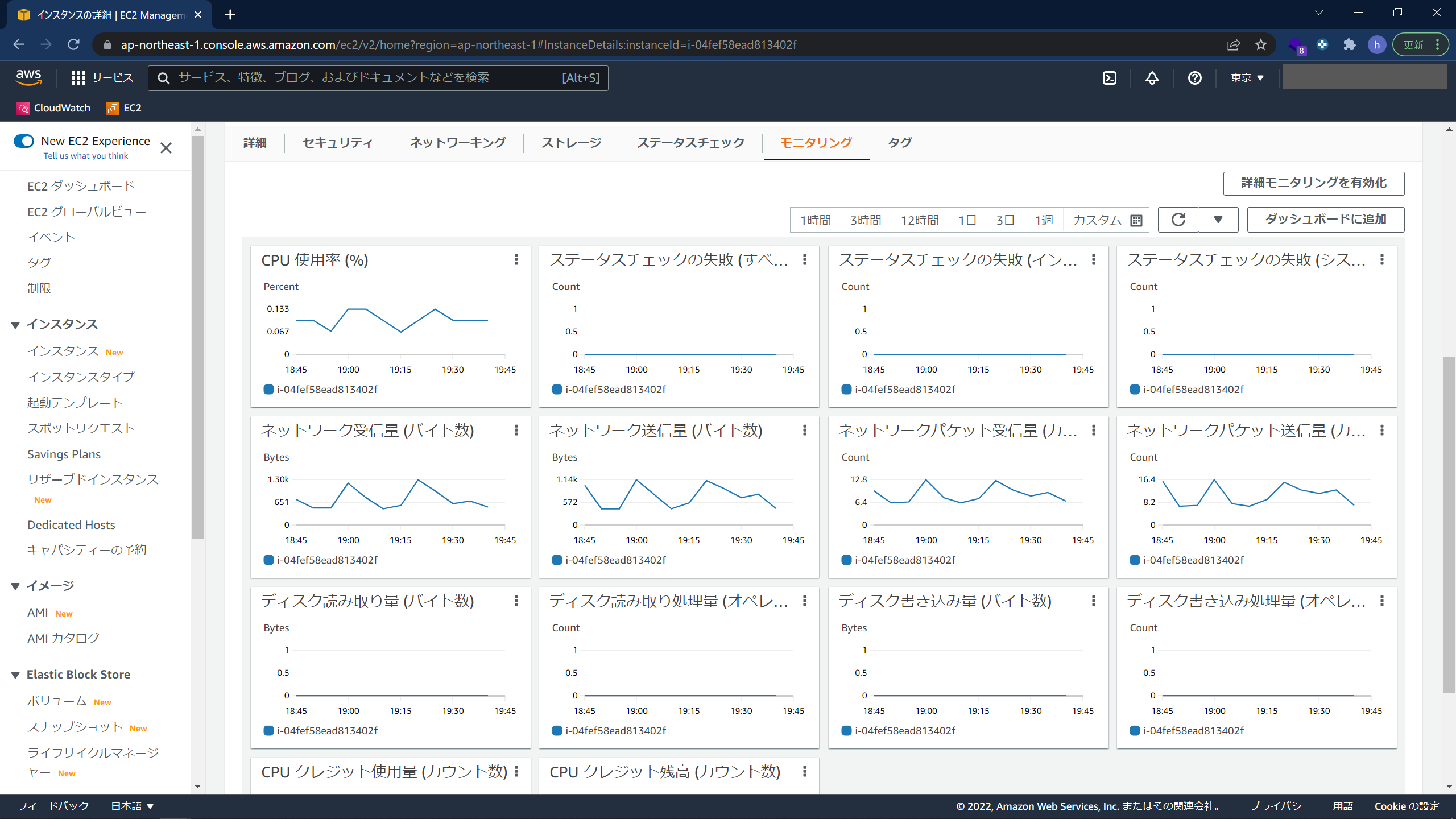This screenshot has width=1456, height=819.
Task: Click ダッシュボードに追加 button
Action: (x=1326, y=220)
